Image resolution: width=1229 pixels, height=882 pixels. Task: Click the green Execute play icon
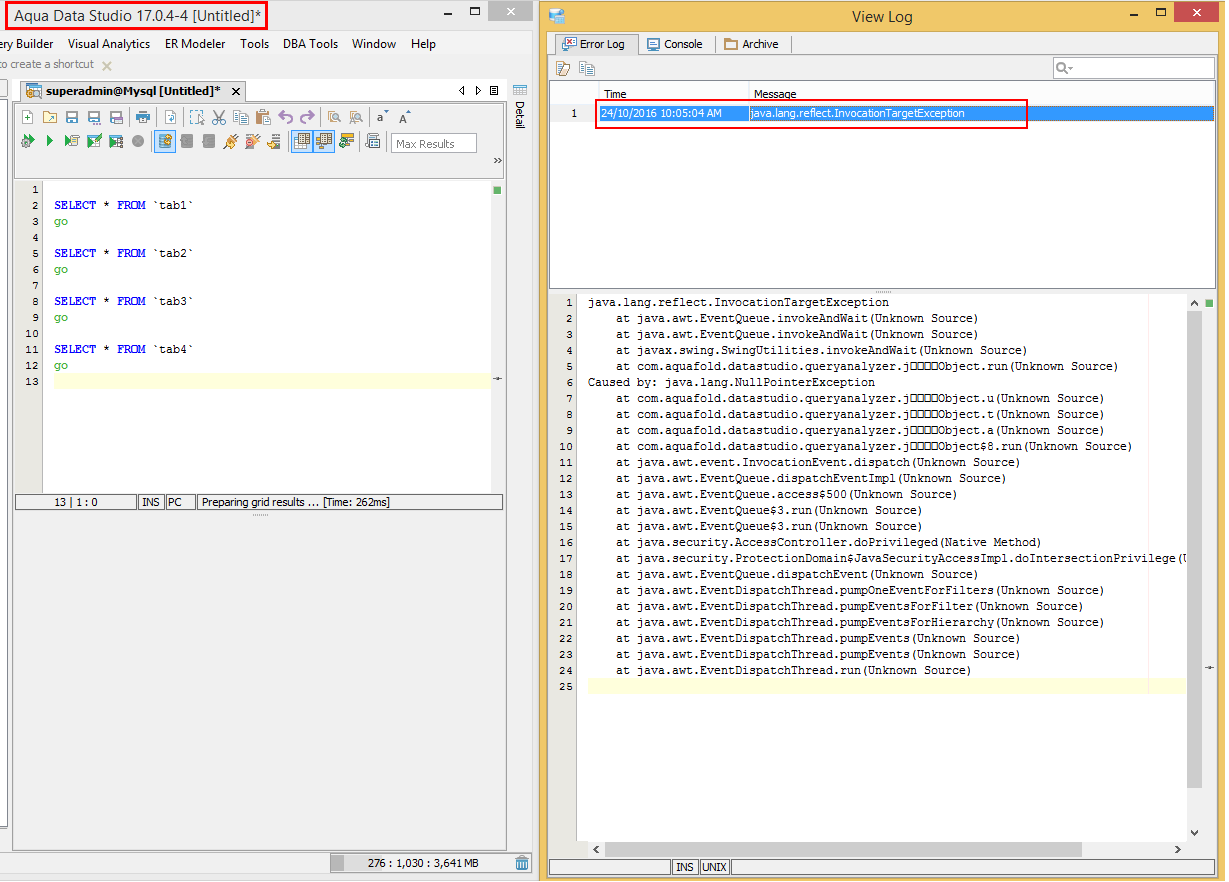[x=49, y=141]
